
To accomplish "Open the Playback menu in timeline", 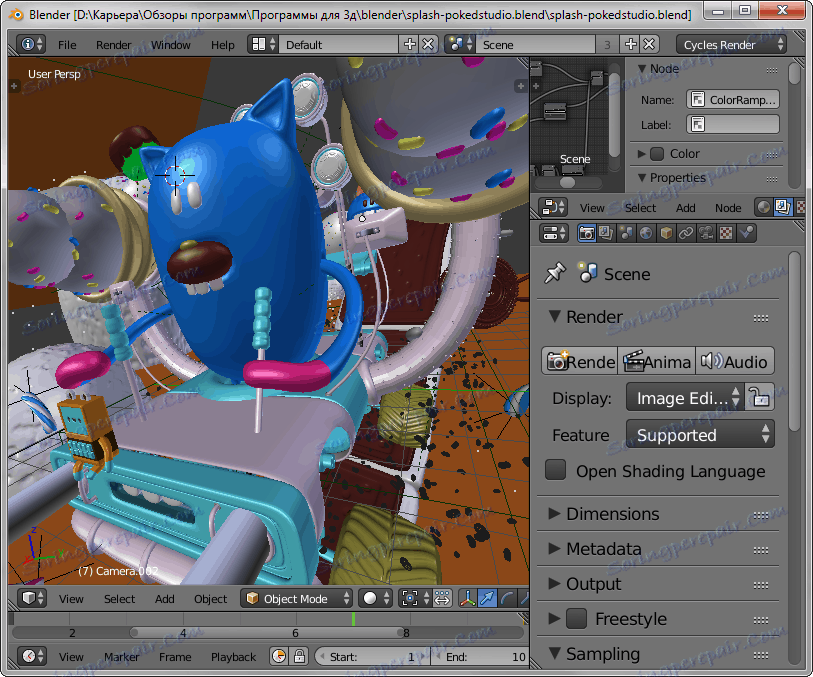I will click(x=233, y=657).
